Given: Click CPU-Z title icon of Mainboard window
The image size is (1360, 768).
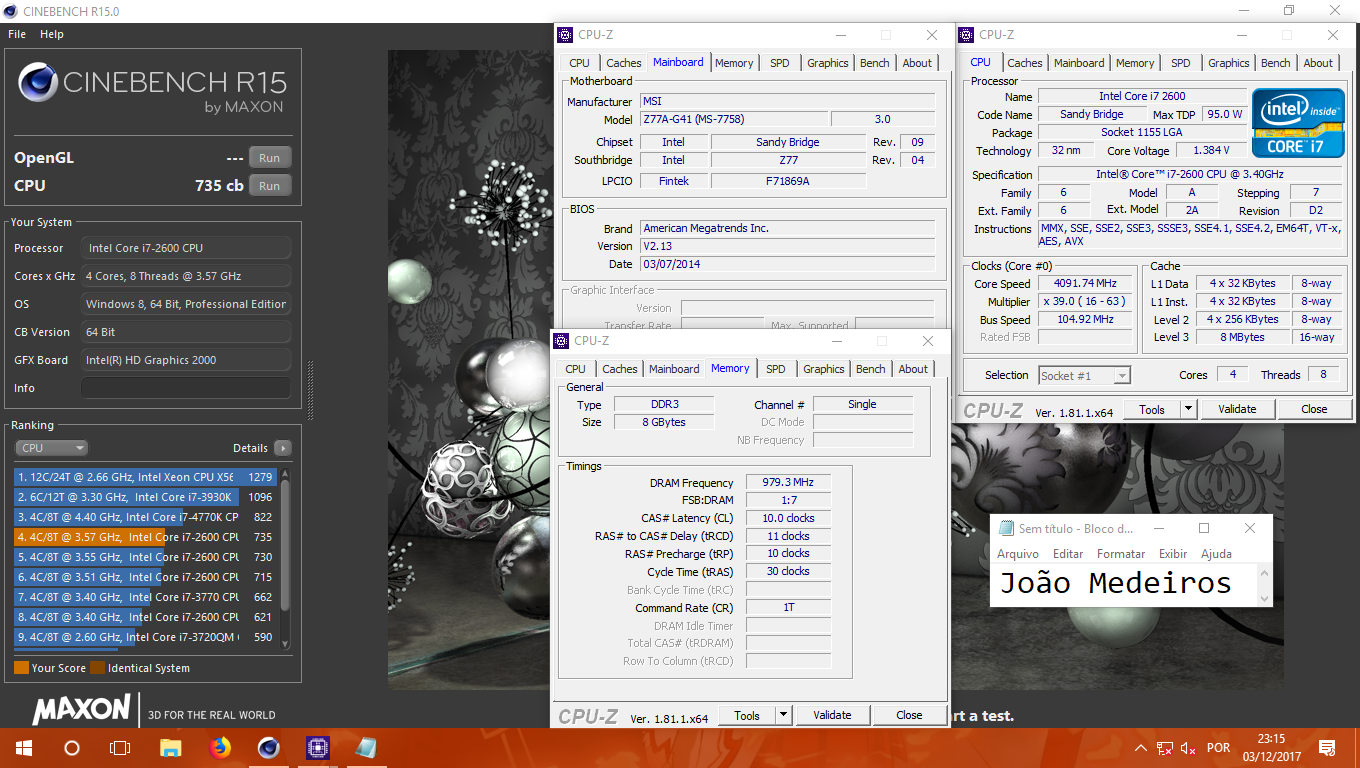Looking at the screenshot, I should pyautogui.click(x=565, y=35).
